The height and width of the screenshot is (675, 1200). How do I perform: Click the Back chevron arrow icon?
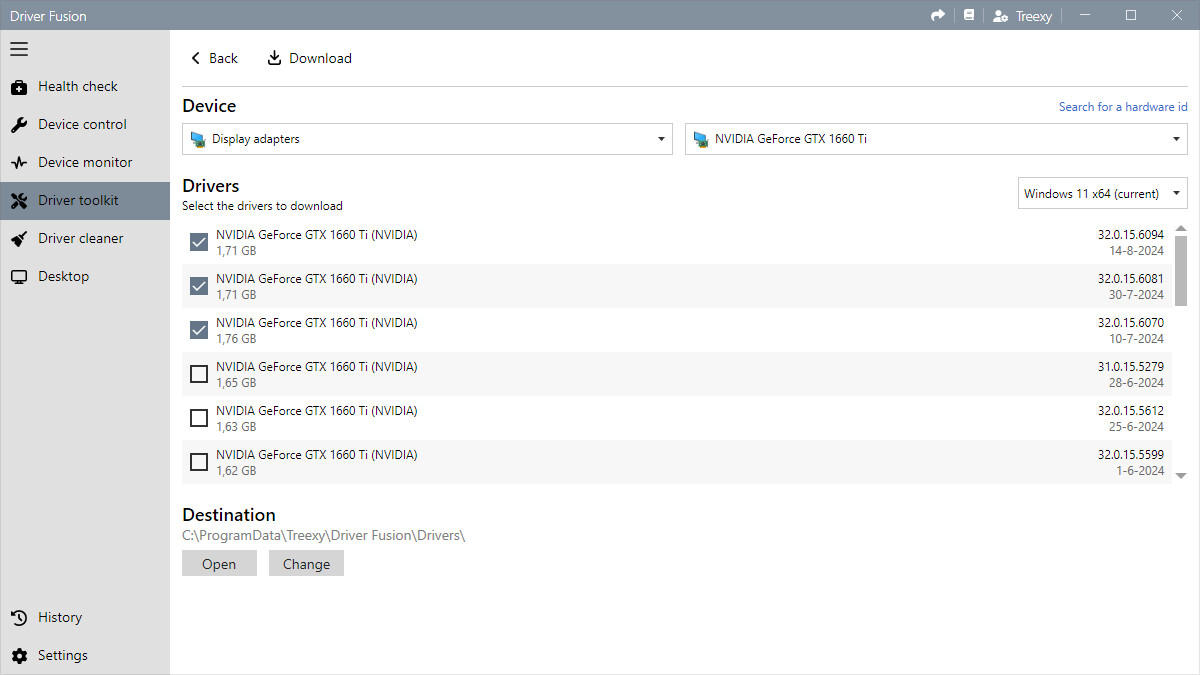click(x=196, y=58)
